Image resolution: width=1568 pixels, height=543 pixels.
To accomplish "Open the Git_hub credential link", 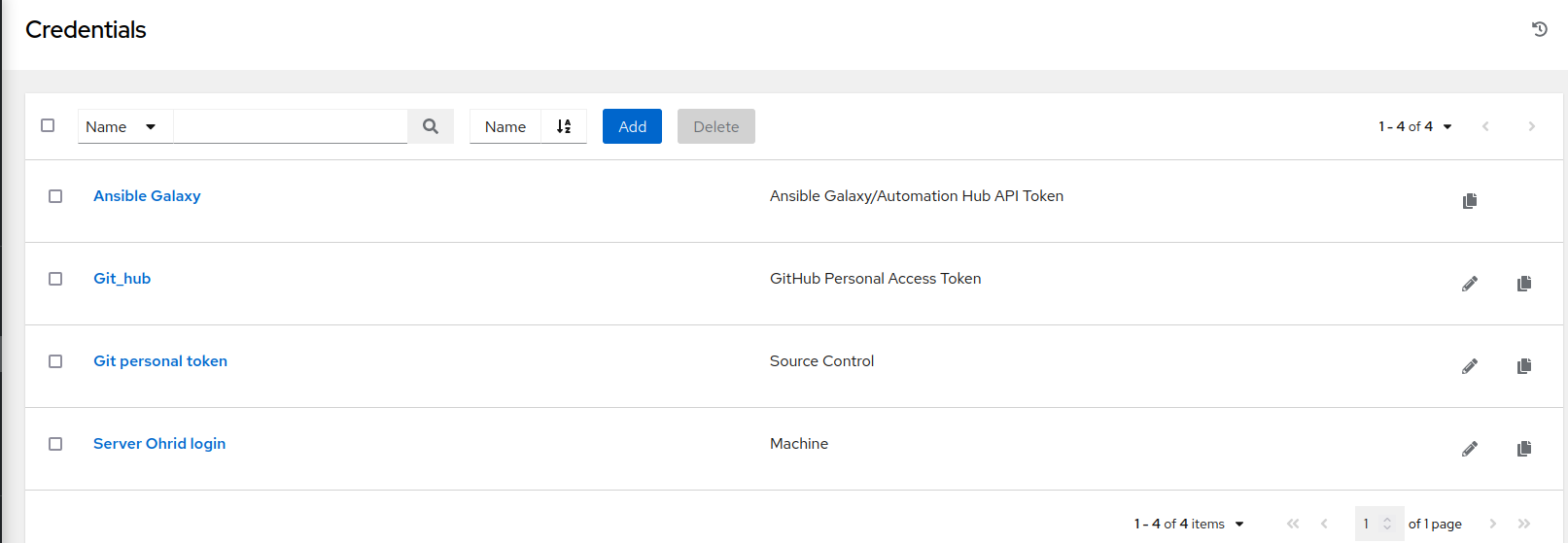I will (122, 279).
